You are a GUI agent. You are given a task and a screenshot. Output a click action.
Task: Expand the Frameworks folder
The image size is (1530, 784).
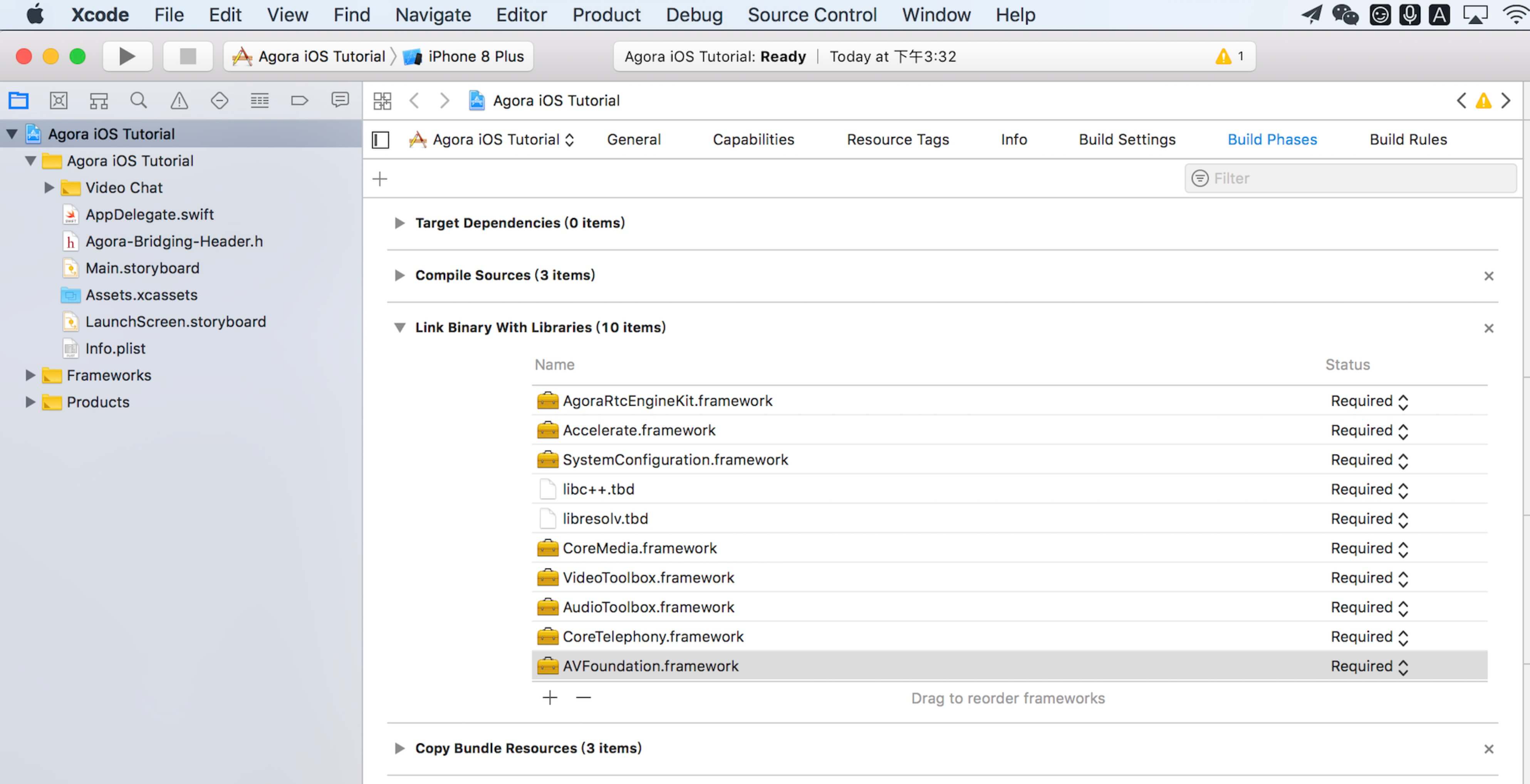[x=30, y=375]
